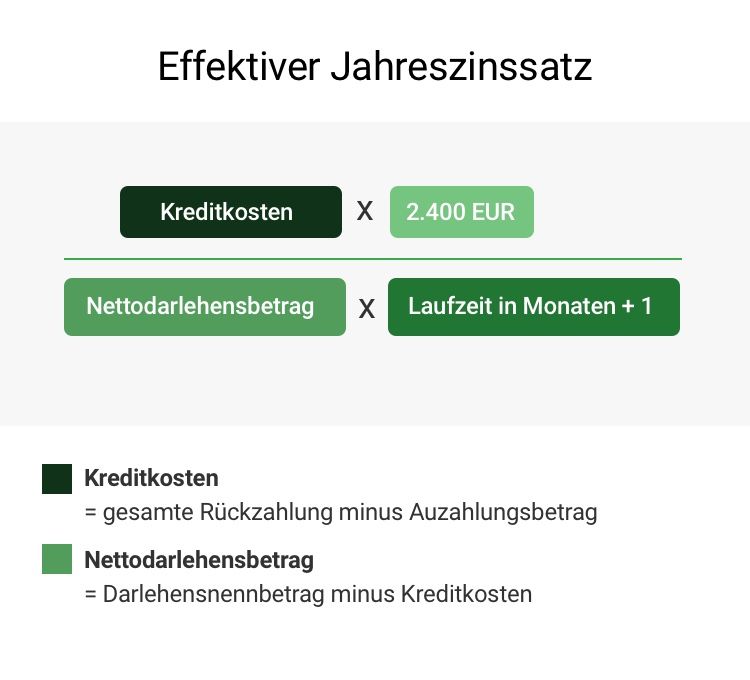Click the equals sign before Darlehensnennbetrag
The height and width of the screenshot is (680, 750).
click(x=90, y=594)
